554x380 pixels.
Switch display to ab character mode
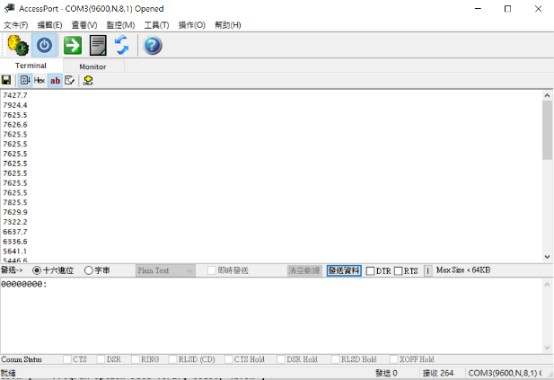pos(55,81)
